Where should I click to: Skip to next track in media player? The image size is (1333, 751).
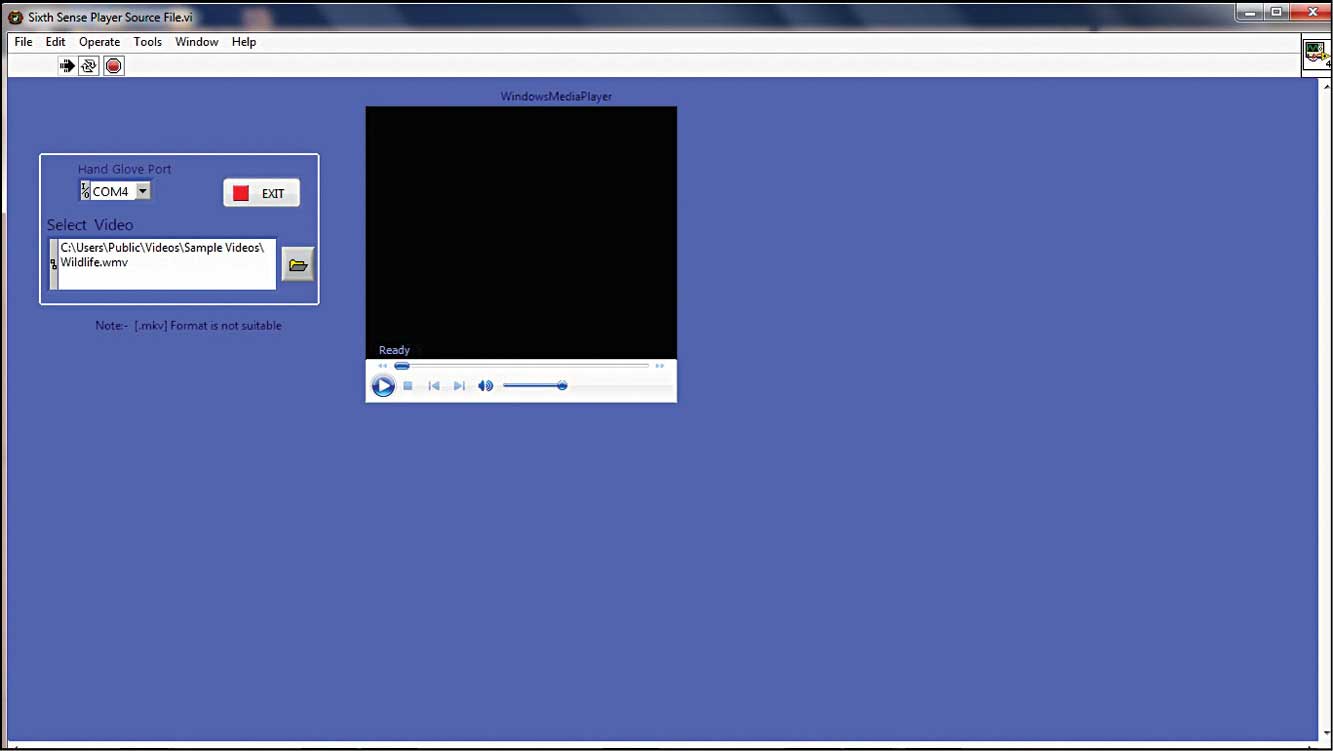[x=459, y=386]
